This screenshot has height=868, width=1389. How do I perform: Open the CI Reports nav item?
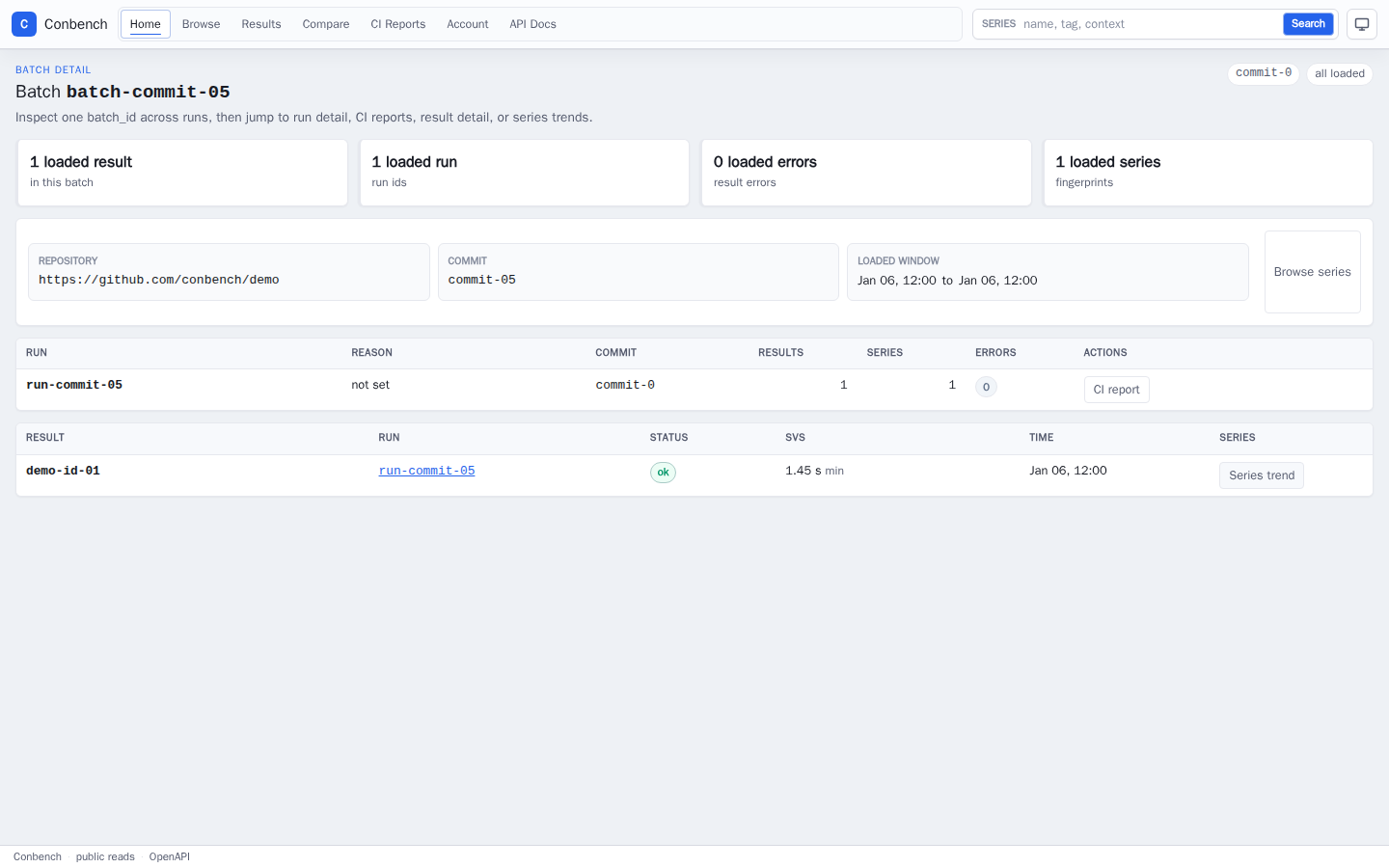pos(398,24)
